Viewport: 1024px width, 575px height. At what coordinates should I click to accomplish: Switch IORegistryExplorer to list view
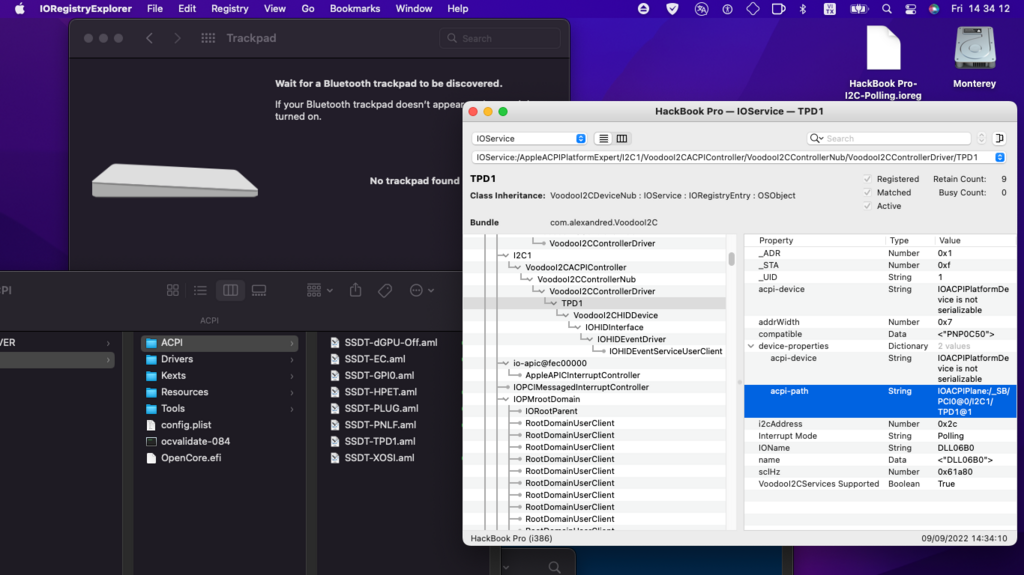[603, 138]
